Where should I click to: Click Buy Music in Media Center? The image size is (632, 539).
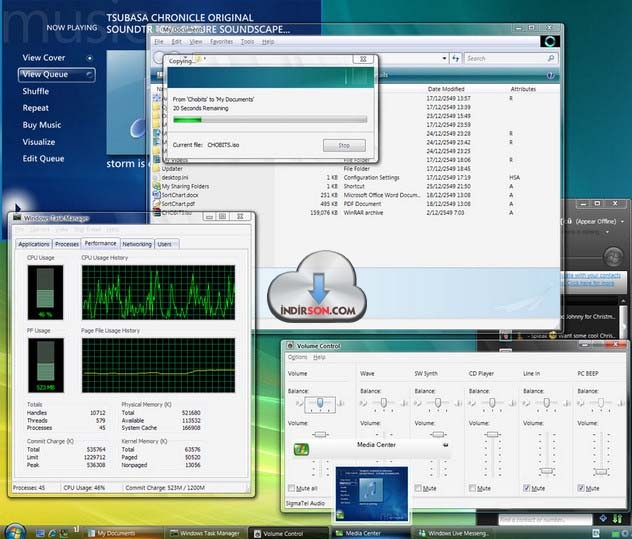42,125
